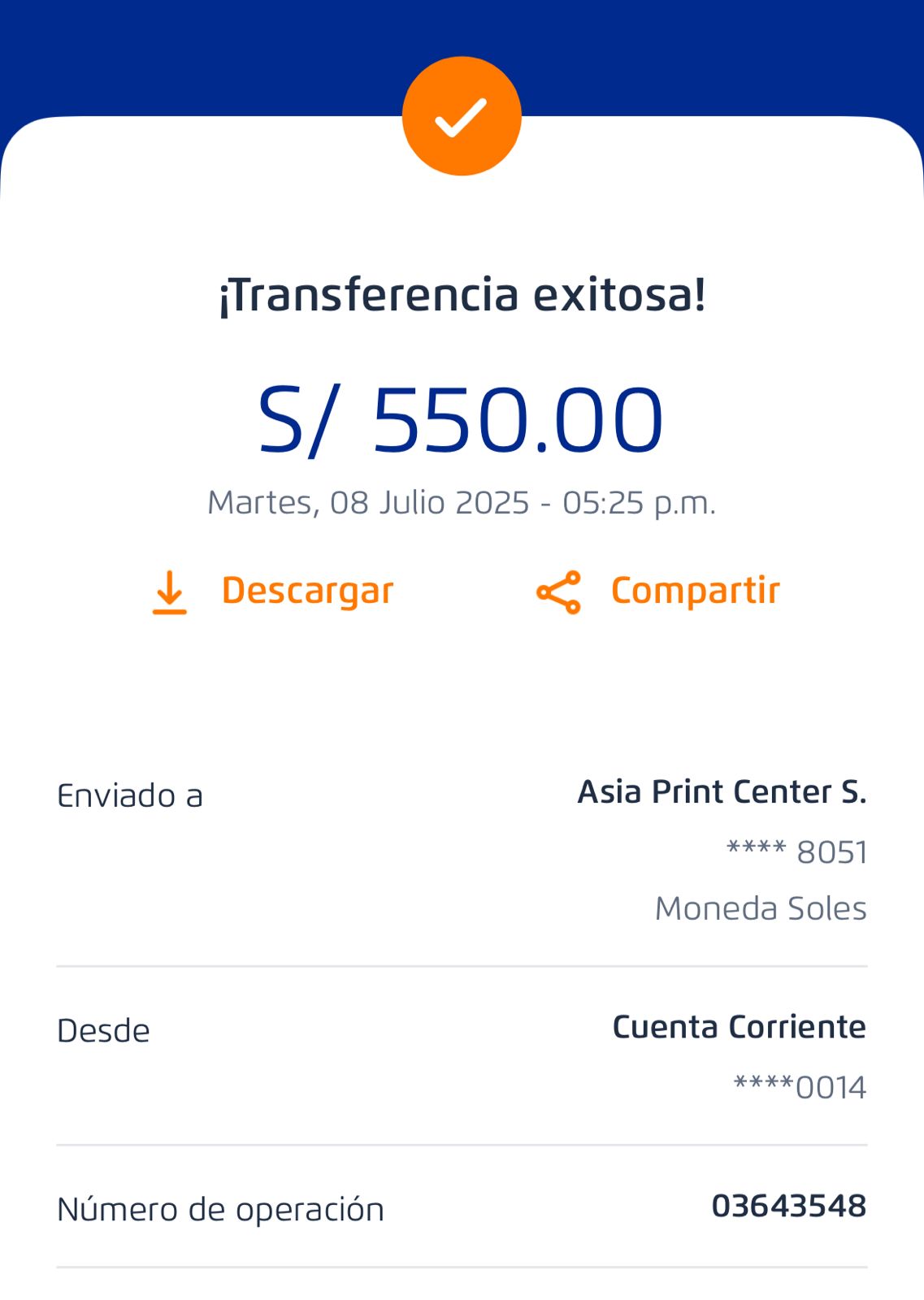
Task: Tap the source account ending 0014
Action: tap(800, 1087)
